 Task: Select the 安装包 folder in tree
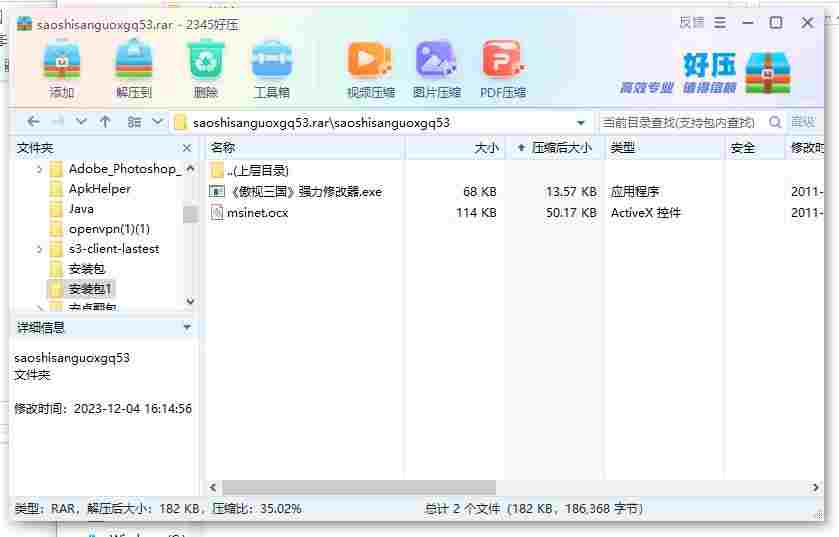77,269
